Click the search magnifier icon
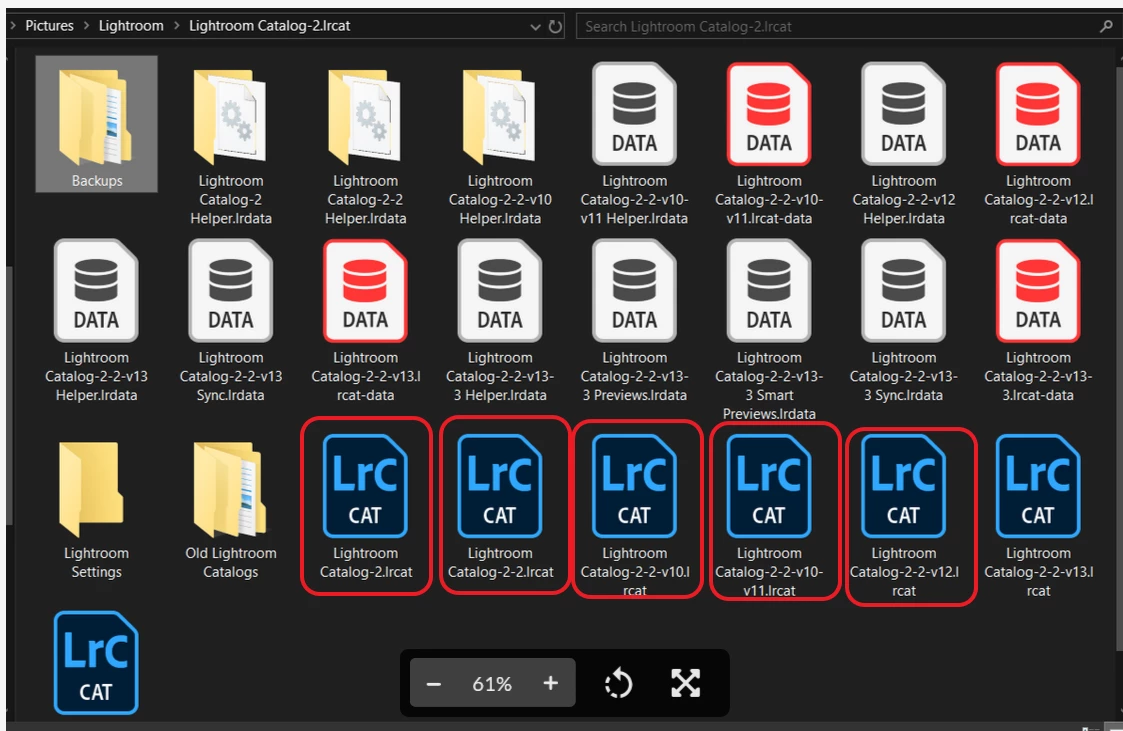This screenshot has height=731, width=1123. pos(1107,26)
